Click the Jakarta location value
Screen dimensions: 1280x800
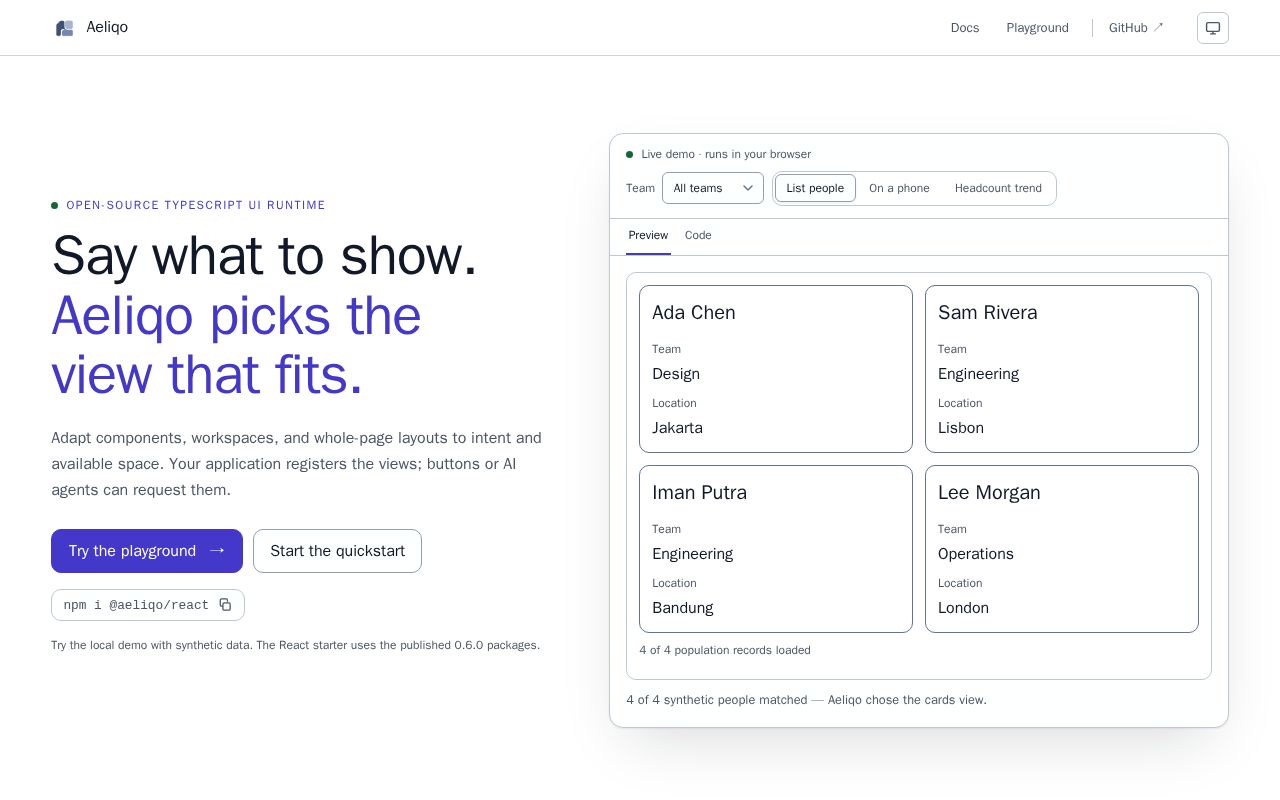[x=677, y=428]
